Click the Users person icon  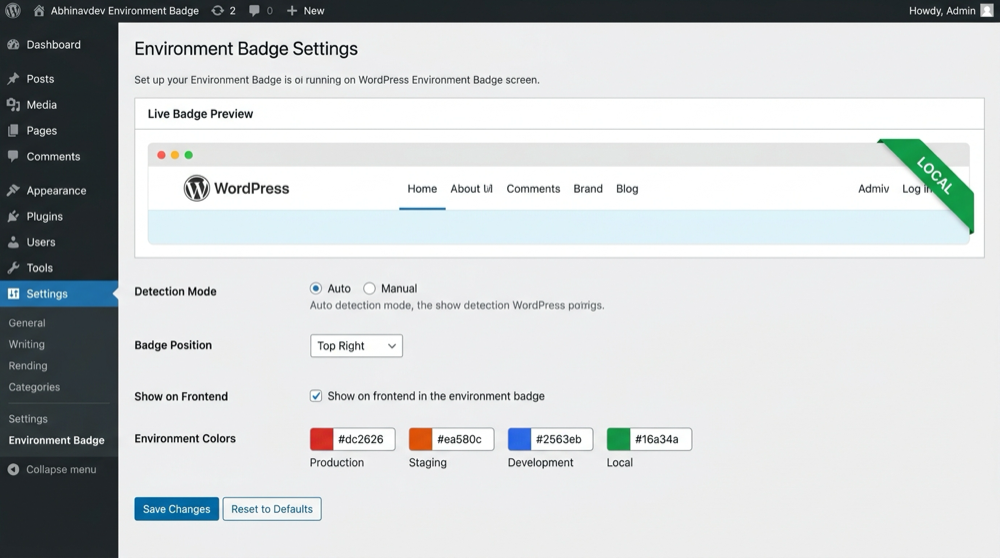click(13, 242)
